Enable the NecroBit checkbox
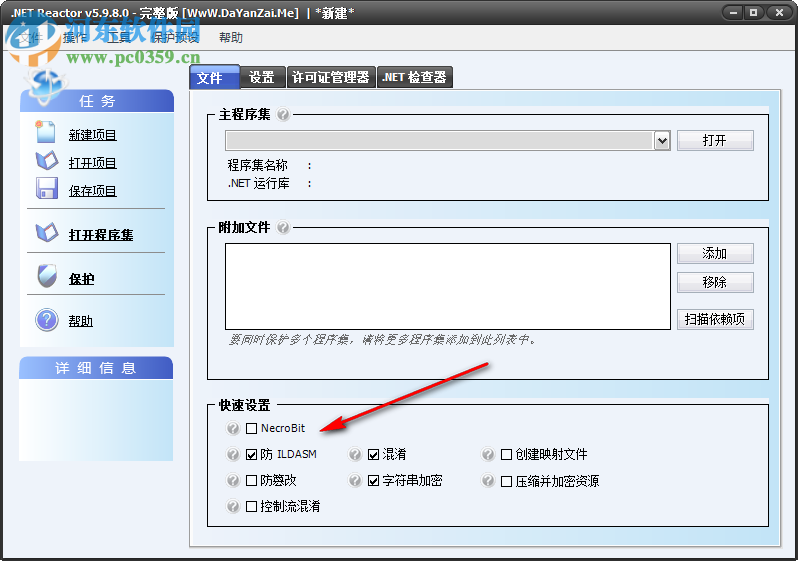The image size is (798, 561). click(251, 429)
